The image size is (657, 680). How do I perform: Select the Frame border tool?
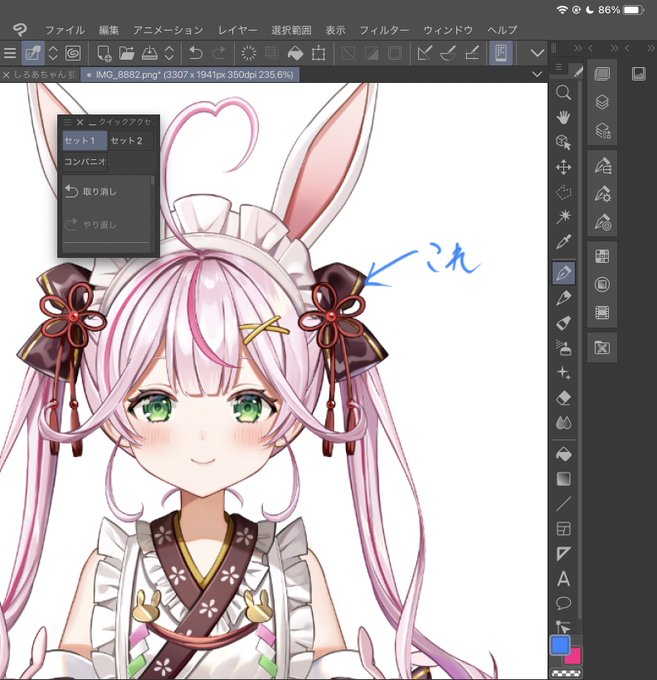(563, 529)
